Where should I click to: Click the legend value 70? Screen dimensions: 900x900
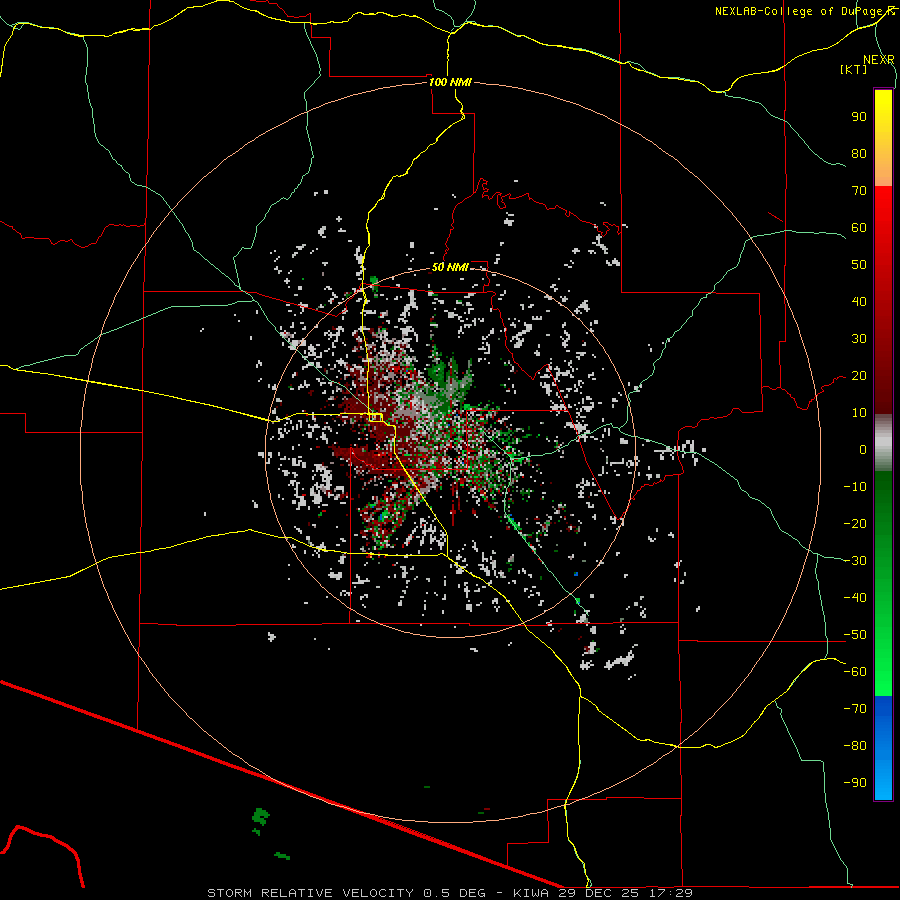click(859, 191)
